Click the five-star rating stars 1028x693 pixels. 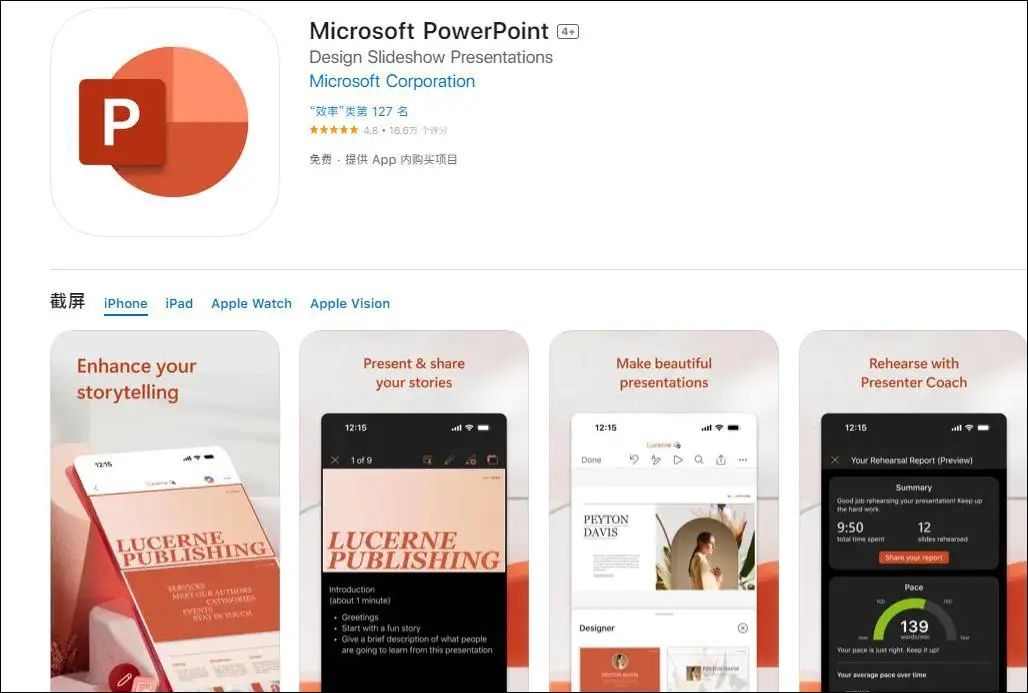tap(334, 130)
